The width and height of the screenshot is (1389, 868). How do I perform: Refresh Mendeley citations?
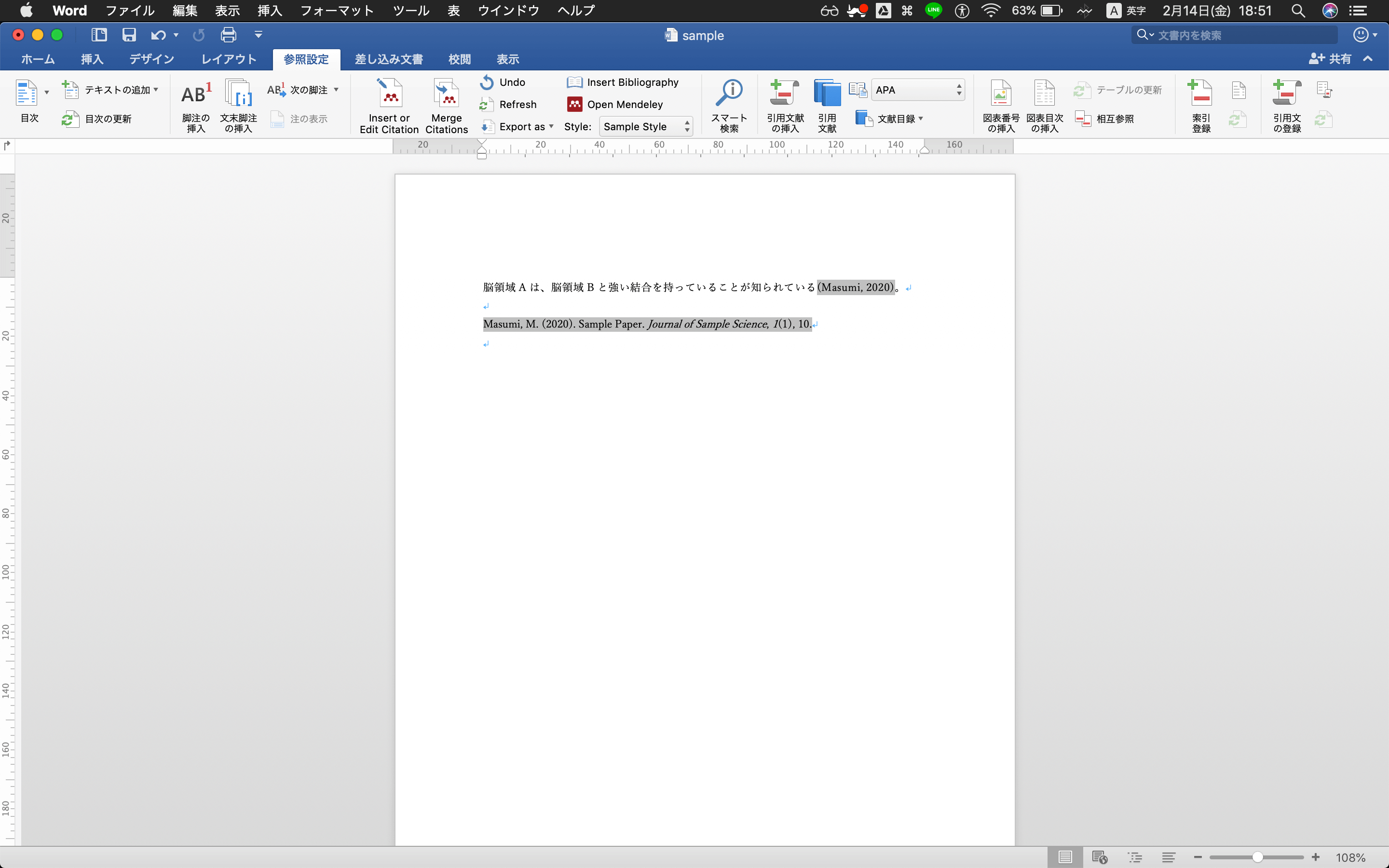point(508,105)
